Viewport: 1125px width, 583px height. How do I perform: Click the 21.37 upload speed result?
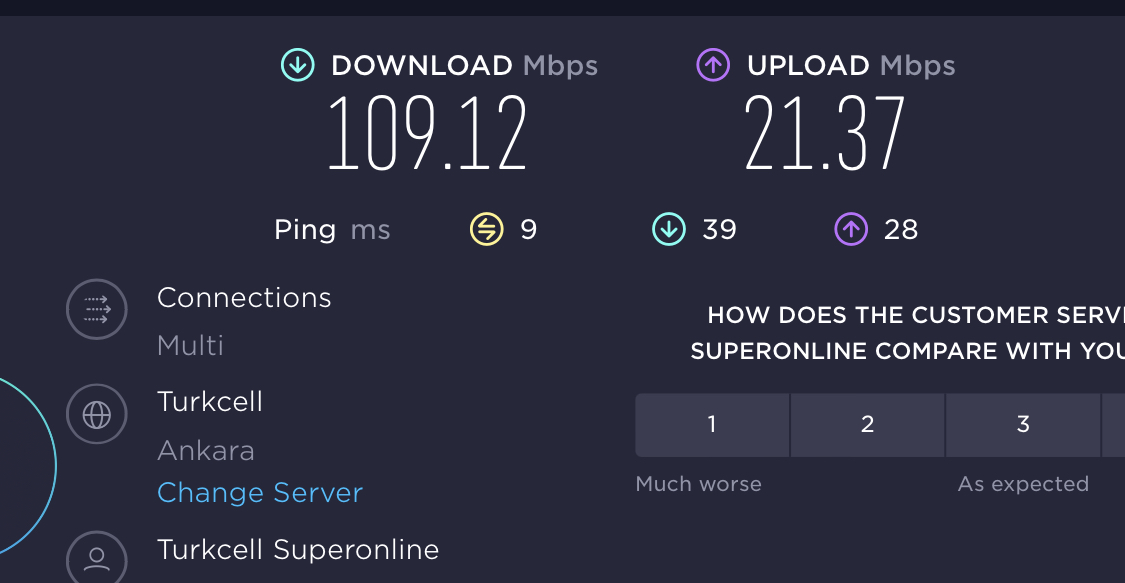click(824, 133)
